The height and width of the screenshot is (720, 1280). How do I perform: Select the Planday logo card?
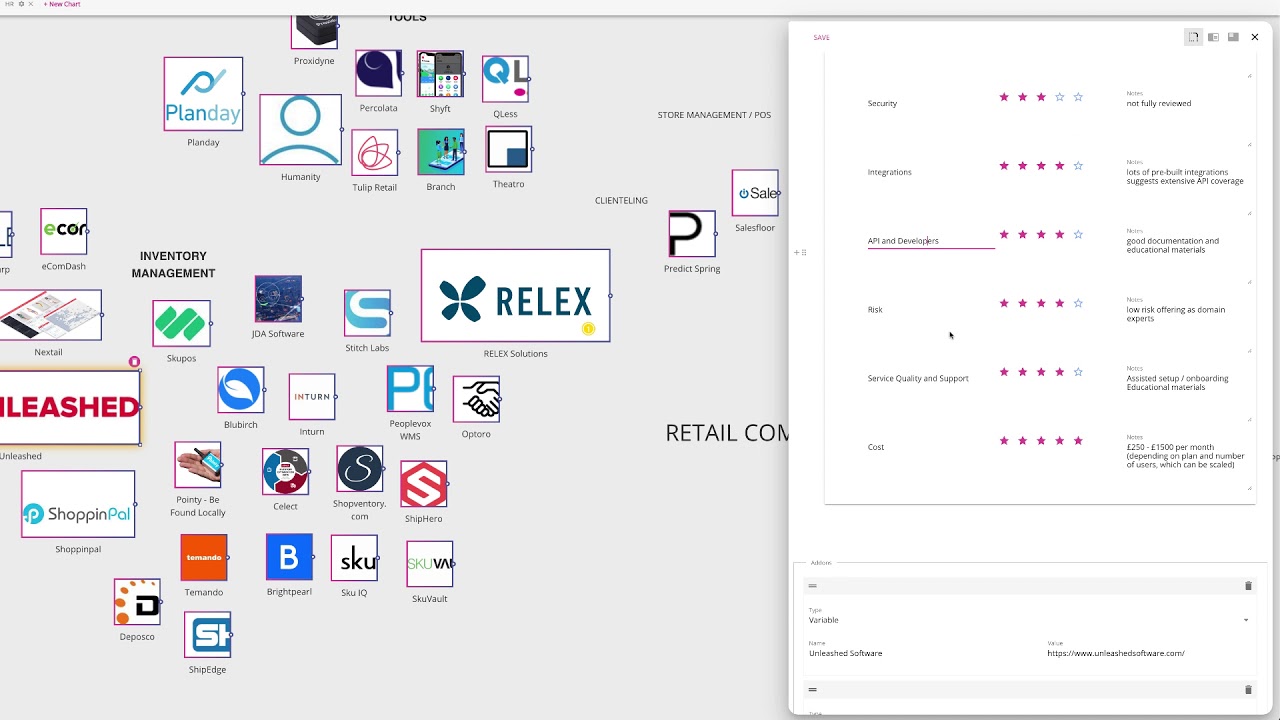pyautogui.click(x=203, y=94)
